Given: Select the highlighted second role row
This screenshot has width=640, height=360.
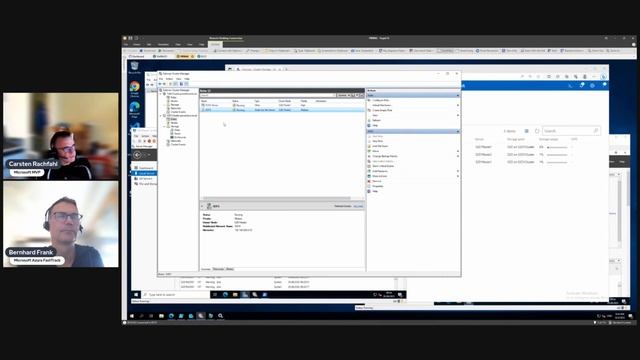Looking at the screenshot, I should click(282, 110).
